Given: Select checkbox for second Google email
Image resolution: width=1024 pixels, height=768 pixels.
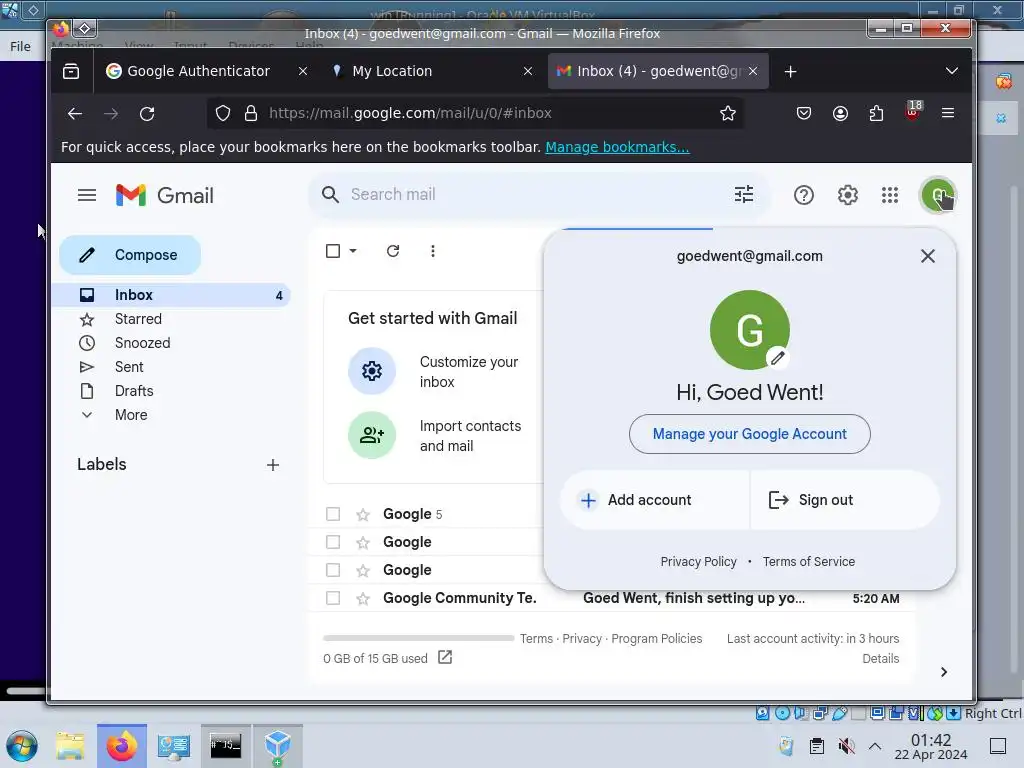Looking at the screenshot, I should (333, 542).
